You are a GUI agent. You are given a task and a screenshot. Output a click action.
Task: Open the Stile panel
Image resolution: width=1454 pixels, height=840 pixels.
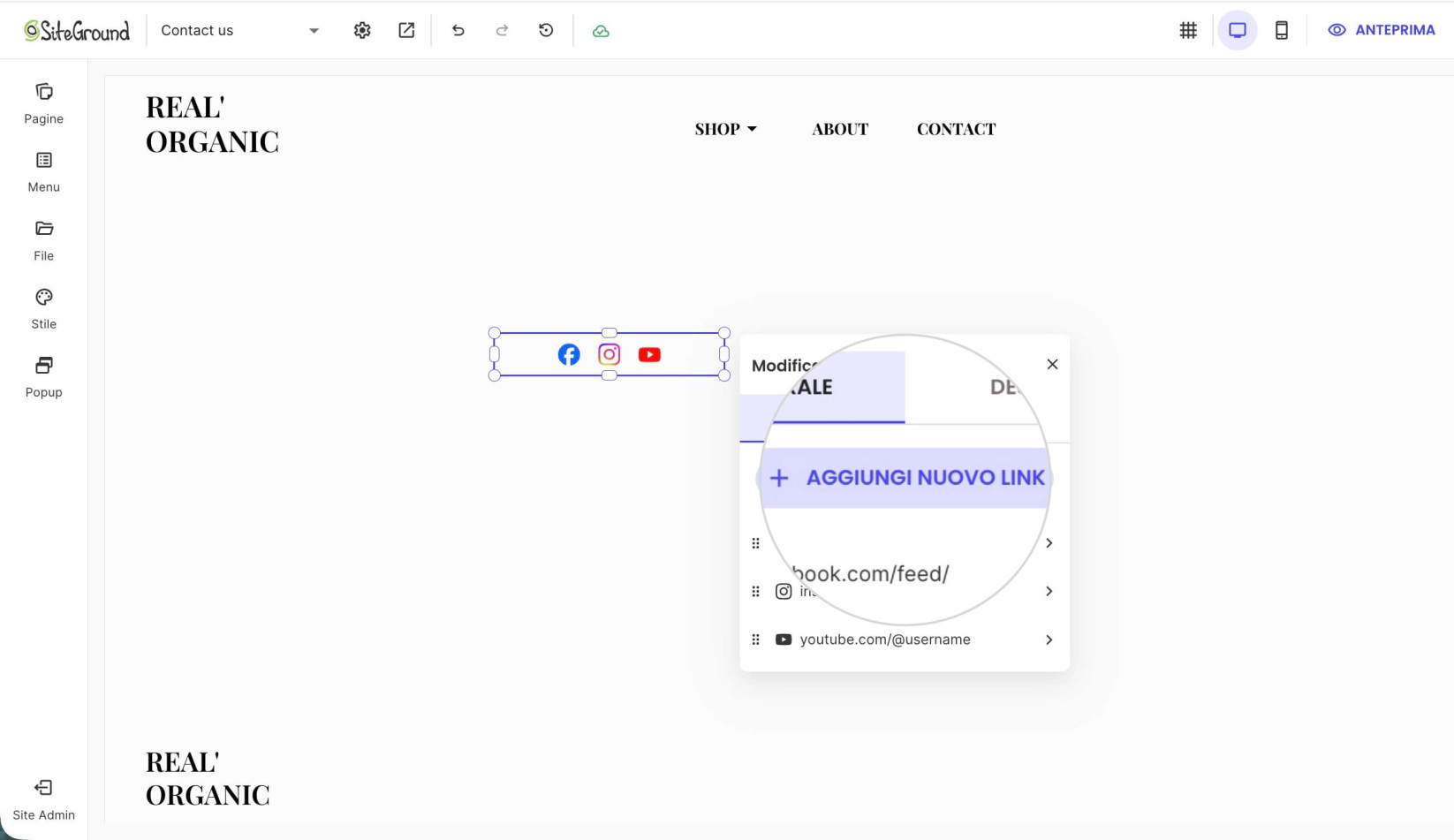[x=43, y=309]
